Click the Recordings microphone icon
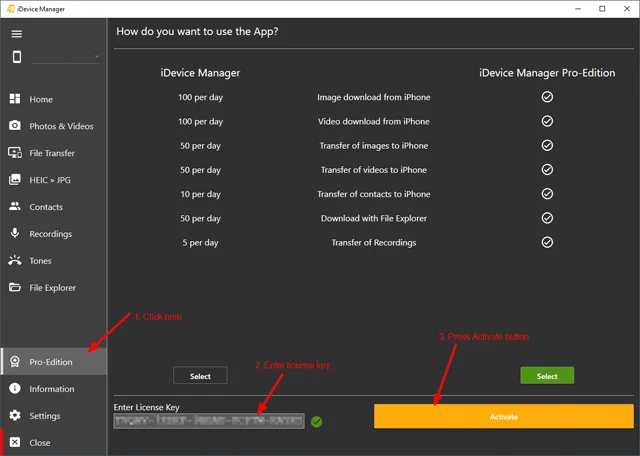Image resolution: width=640 pixels, height=456 pixels. click(15, 233)
